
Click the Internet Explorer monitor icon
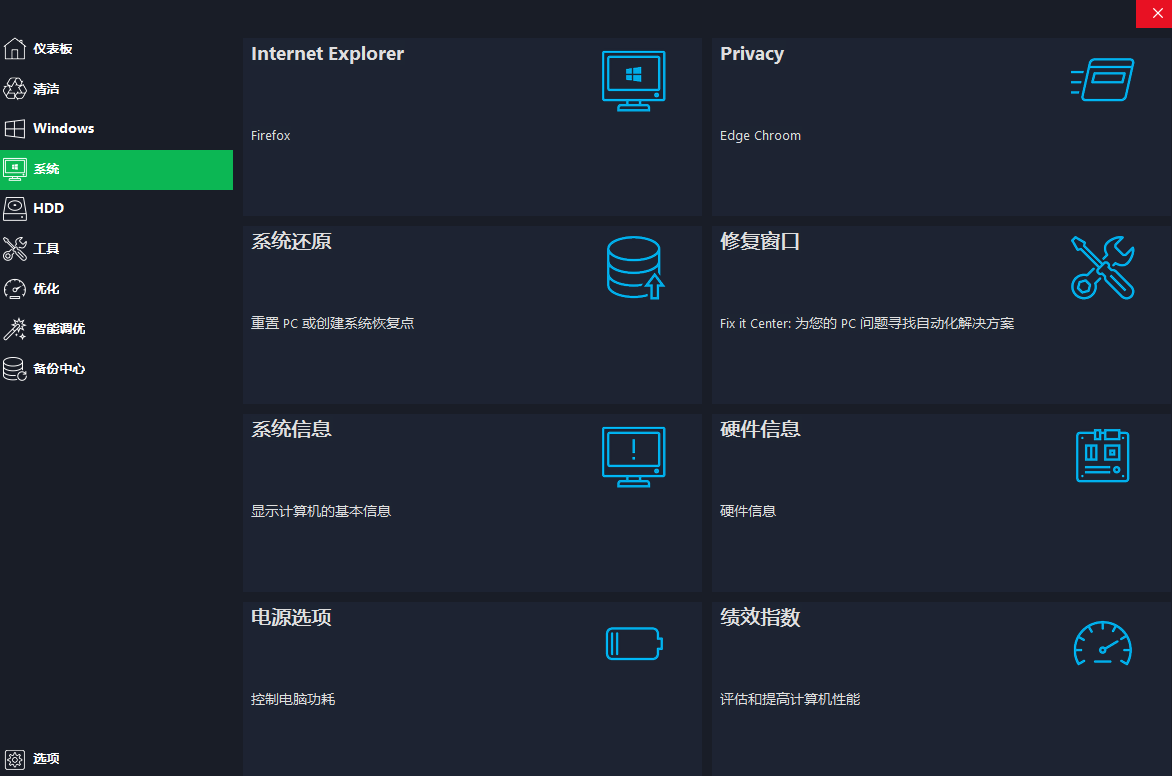[633, 81]
